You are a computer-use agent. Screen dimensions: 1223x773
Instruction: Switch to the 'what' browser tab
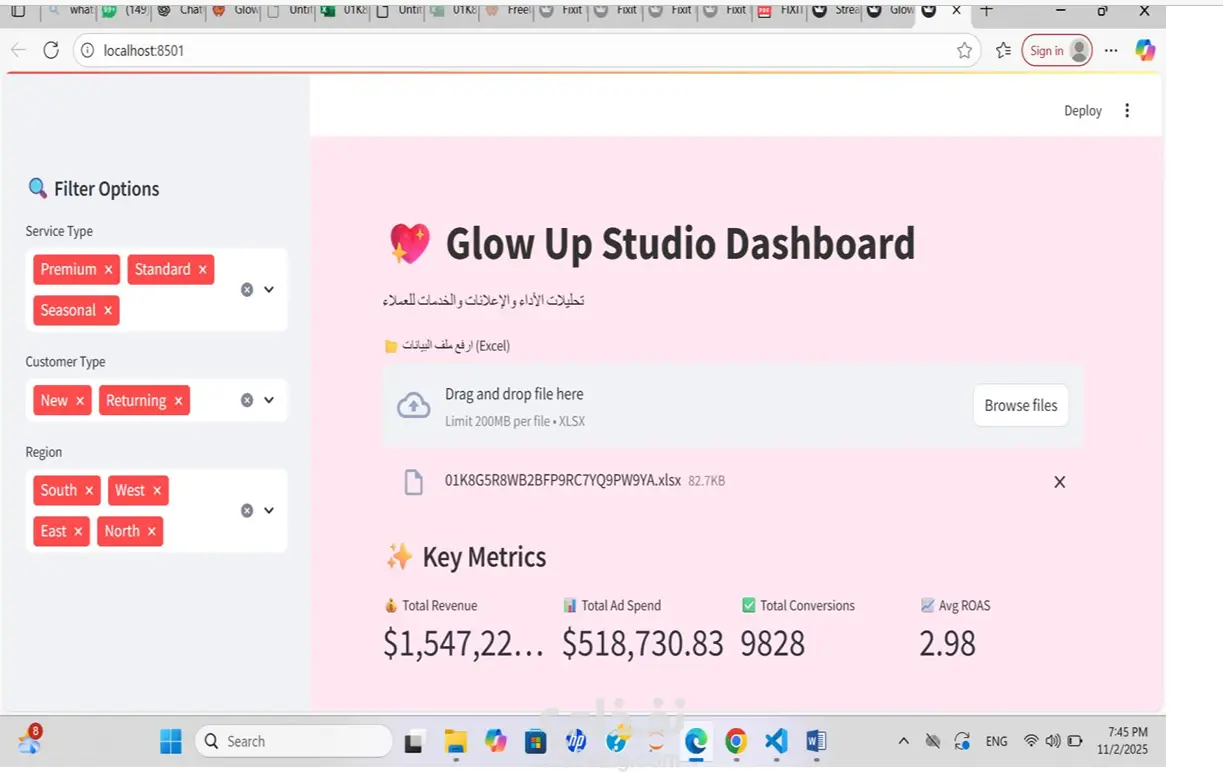click(x=70, y=10)
